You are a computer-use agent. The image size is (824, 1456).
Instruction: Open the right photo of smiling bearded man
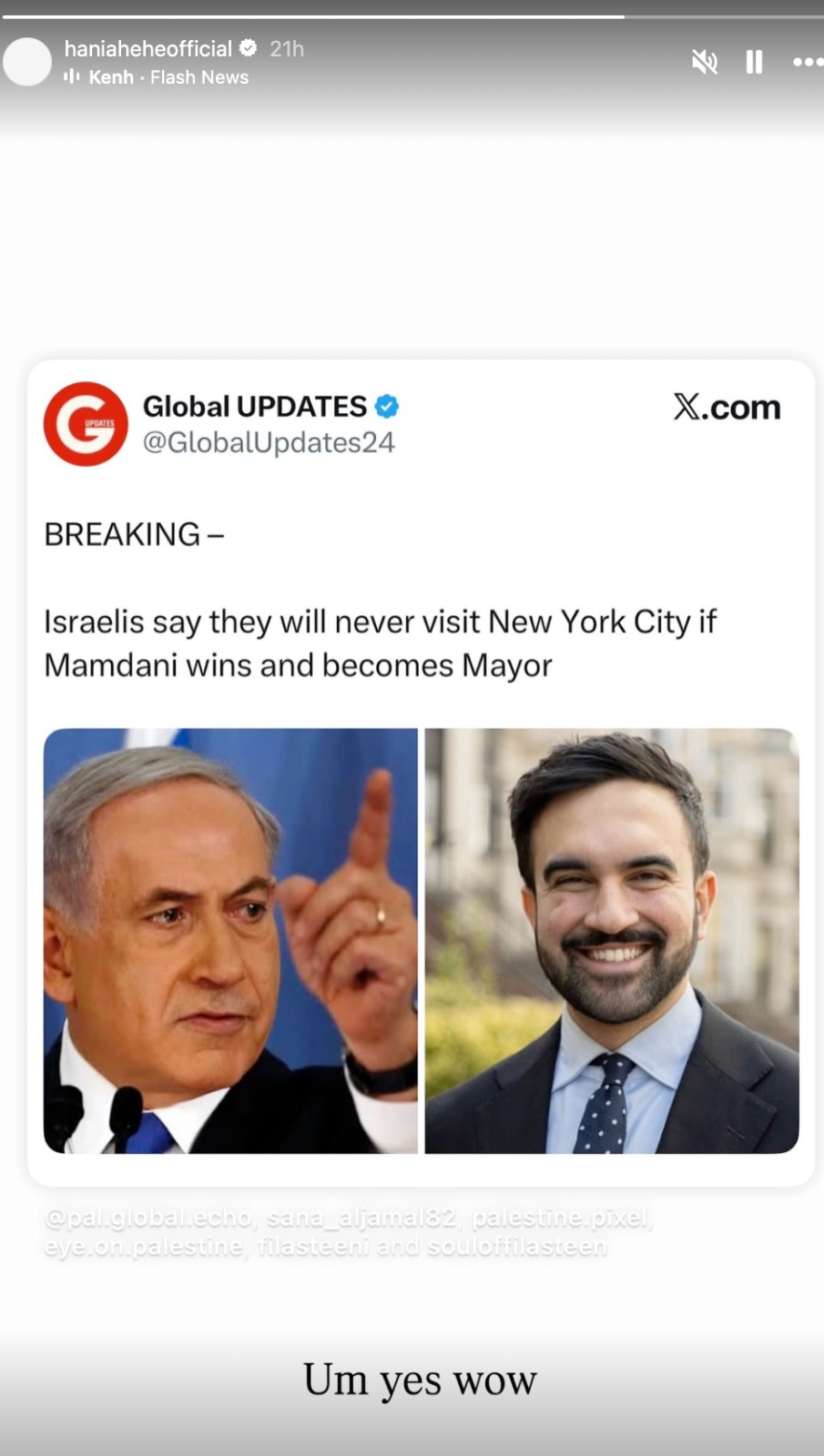tap(612, 941)
